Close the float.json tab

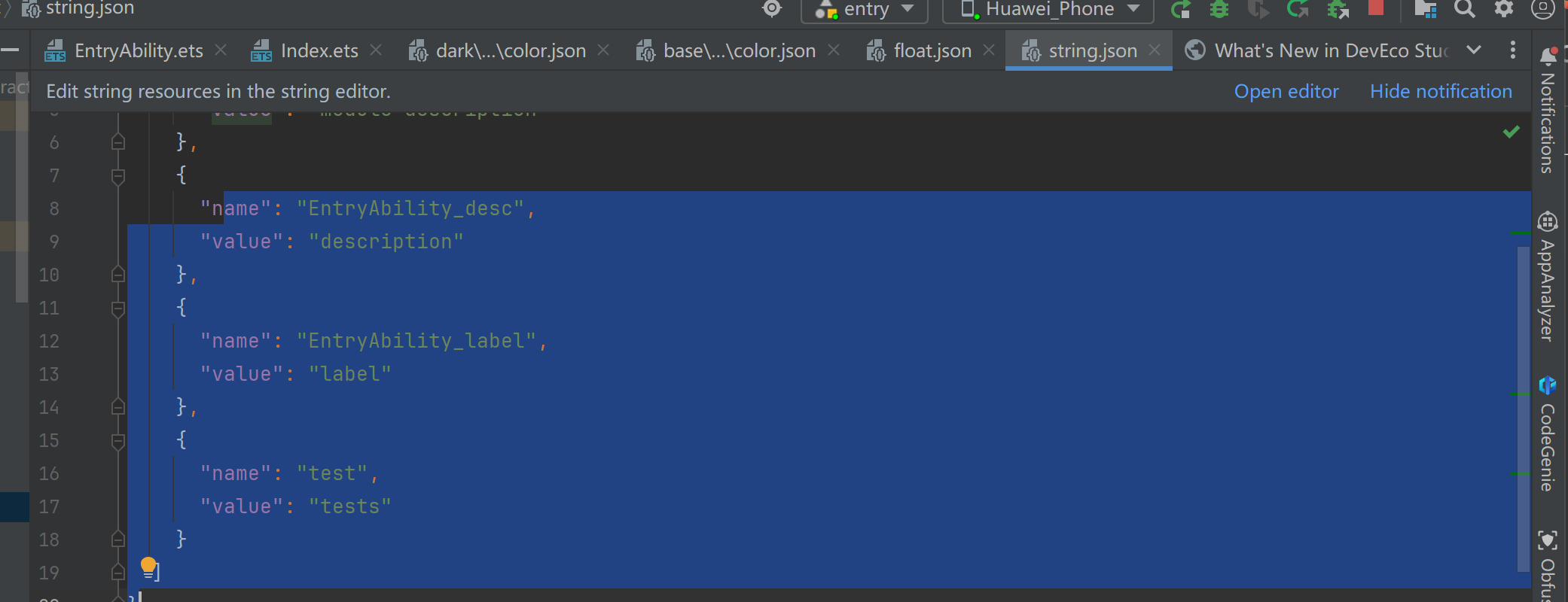point(989,50)
